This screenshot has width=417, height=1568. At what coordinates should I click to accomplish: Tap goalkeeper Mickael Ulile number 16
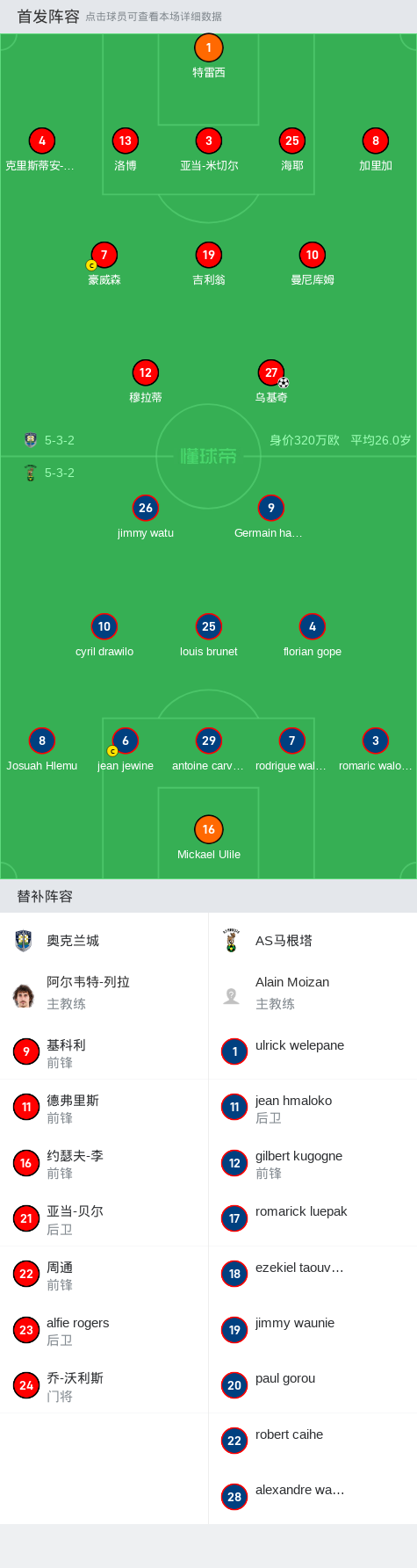pyautogui.click(x=208, y=829)
